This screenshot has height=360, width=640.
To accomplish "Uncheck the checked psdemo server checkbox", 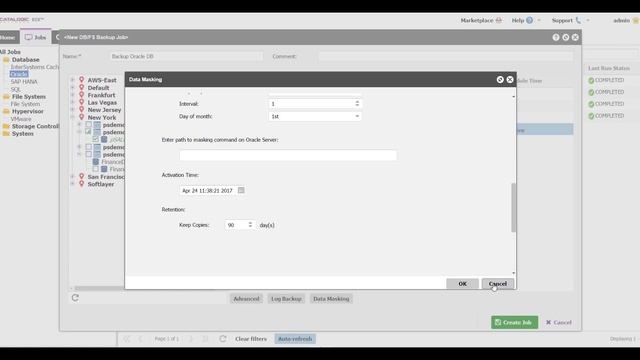I will (88, 132).
